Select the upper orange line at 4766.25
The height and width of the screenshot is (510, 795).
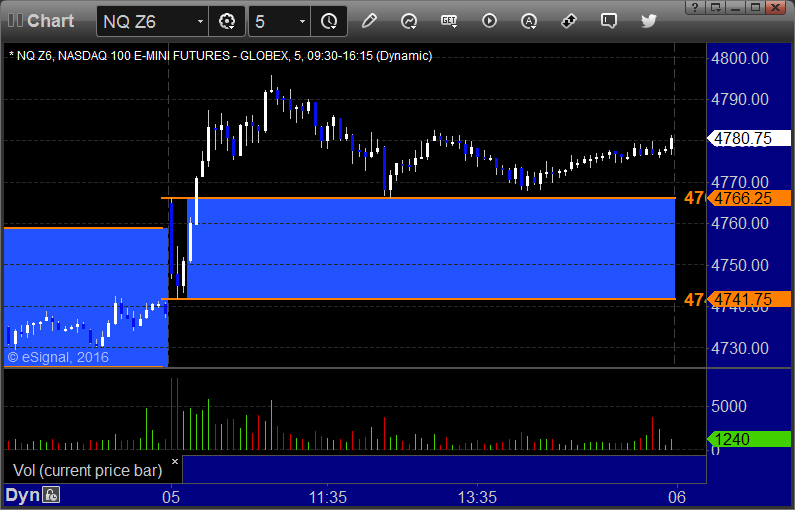click(418, 198)
